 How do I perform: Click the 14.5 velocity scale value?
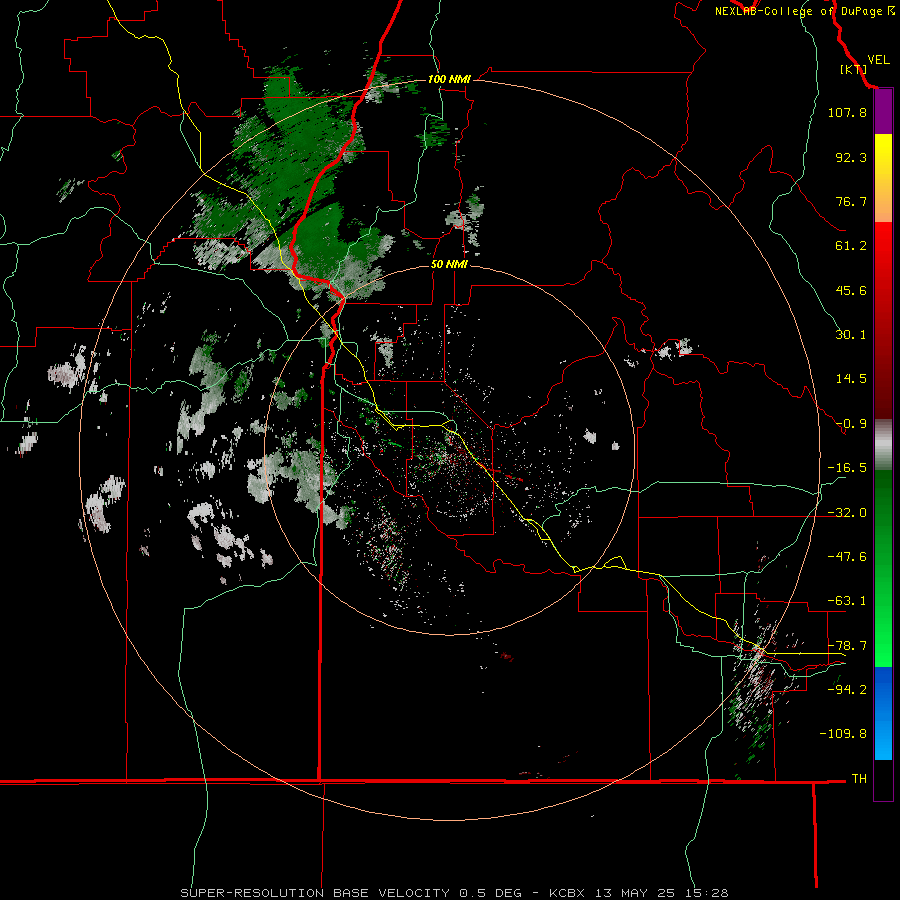point(851,379)
